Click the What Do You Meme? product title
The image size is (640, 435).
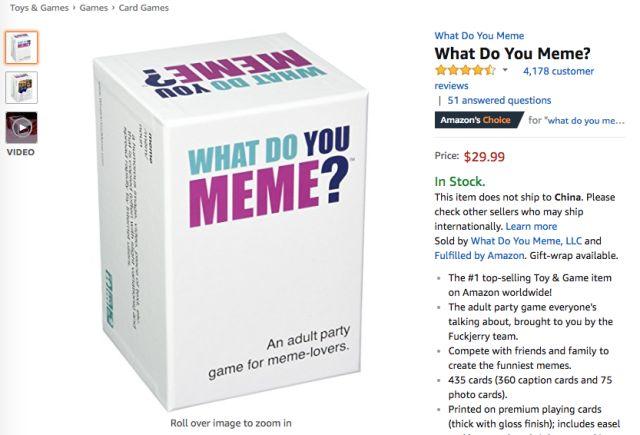512,53
